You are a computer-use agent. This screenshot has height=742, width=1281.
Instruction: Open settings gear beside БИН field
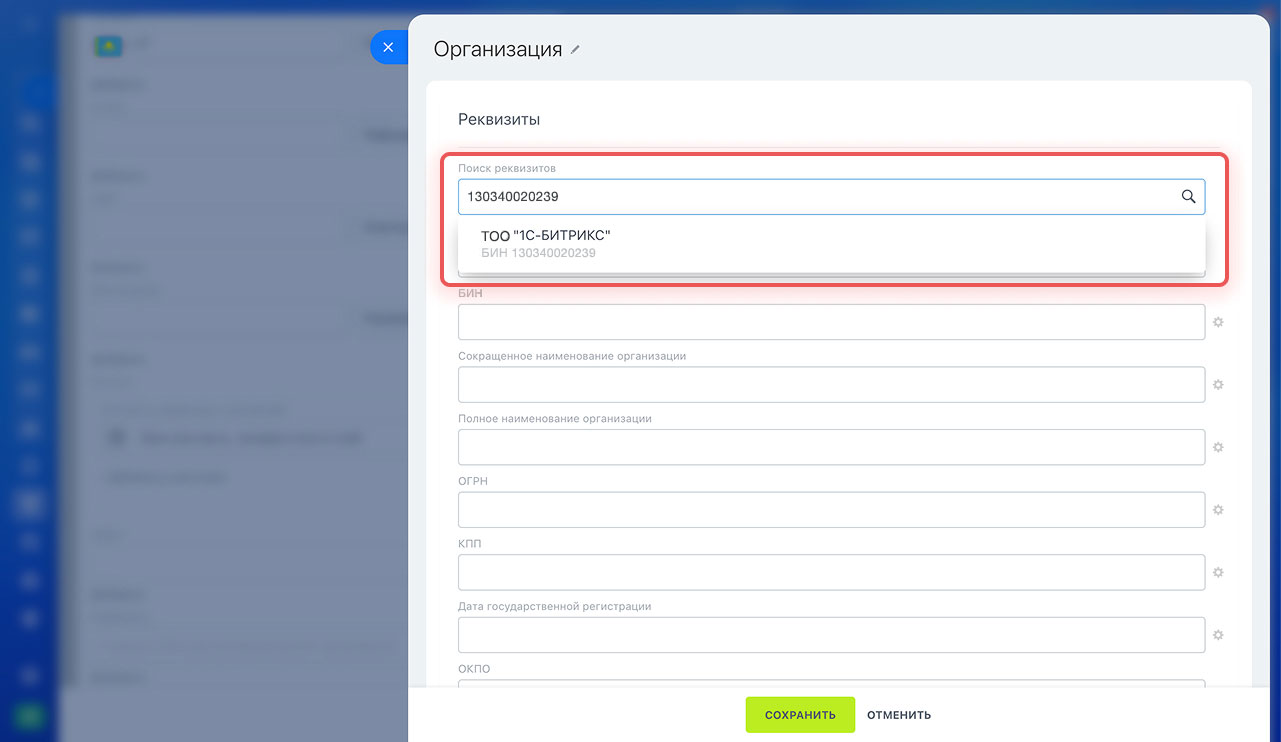(1218, 322)
